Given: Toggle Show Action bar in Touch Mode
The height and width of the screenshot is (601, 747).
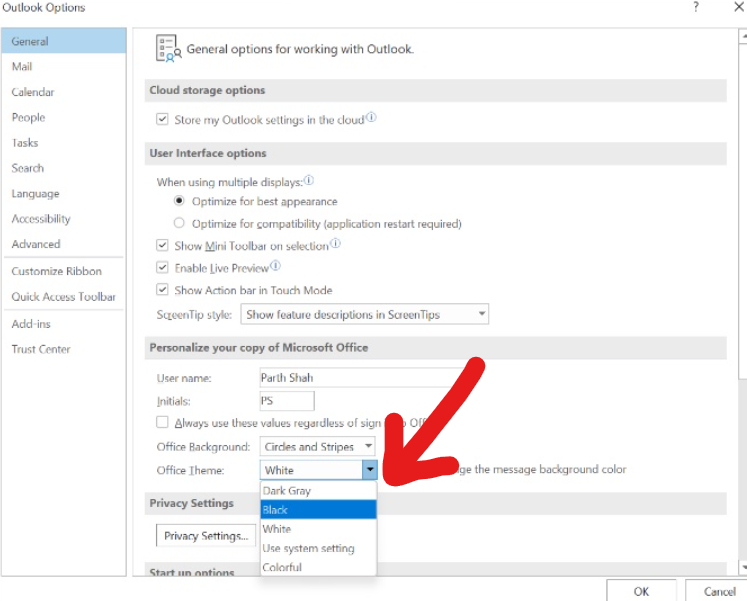Looking at the screenshot, I should pos(162,289).
